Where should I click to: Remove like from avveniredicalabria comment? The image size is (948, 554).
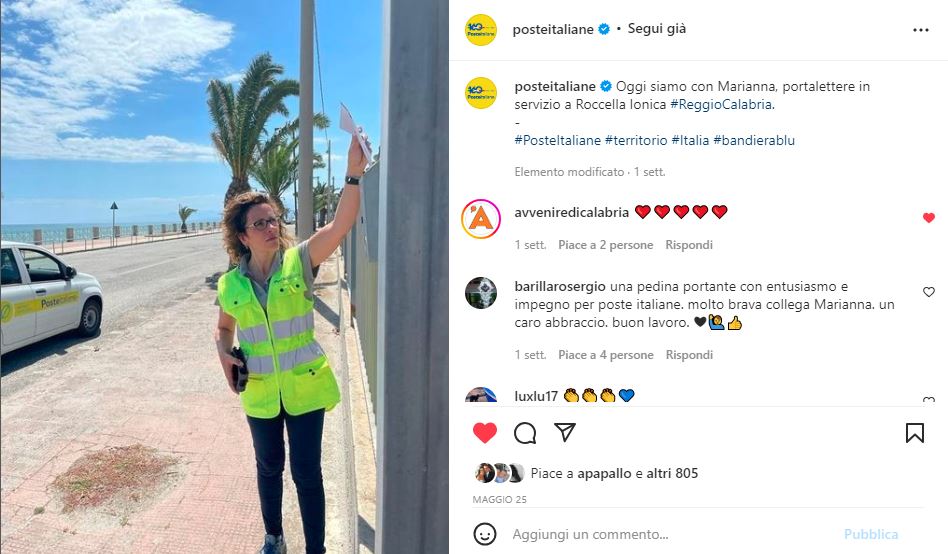929,218
